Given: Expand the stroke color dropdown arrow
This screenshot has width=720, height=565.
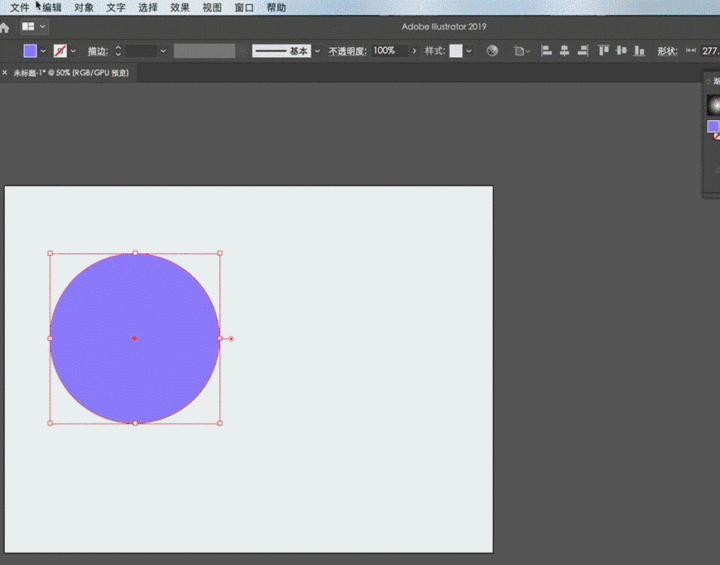Looking at the screenshot, I should [73, 51].
